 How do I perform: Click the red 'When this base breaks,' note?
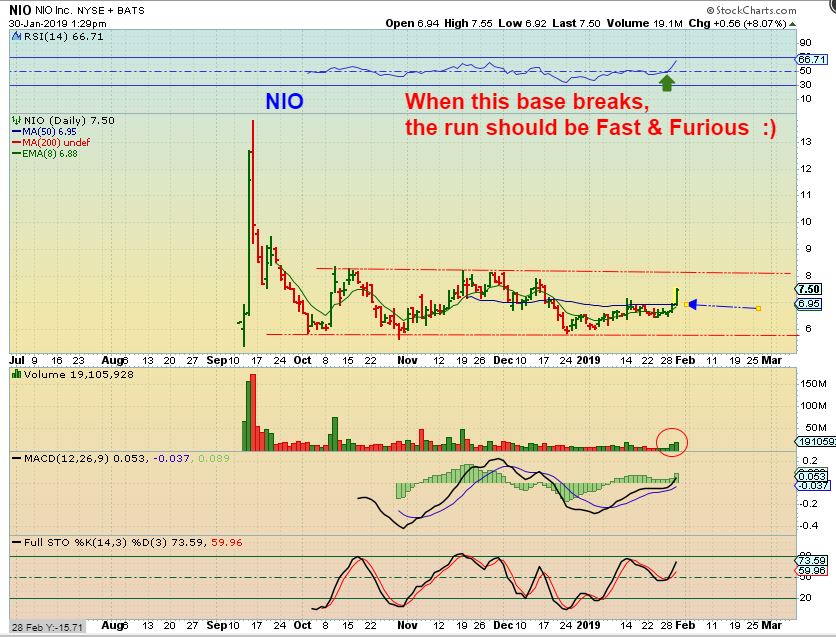(527, 101)
